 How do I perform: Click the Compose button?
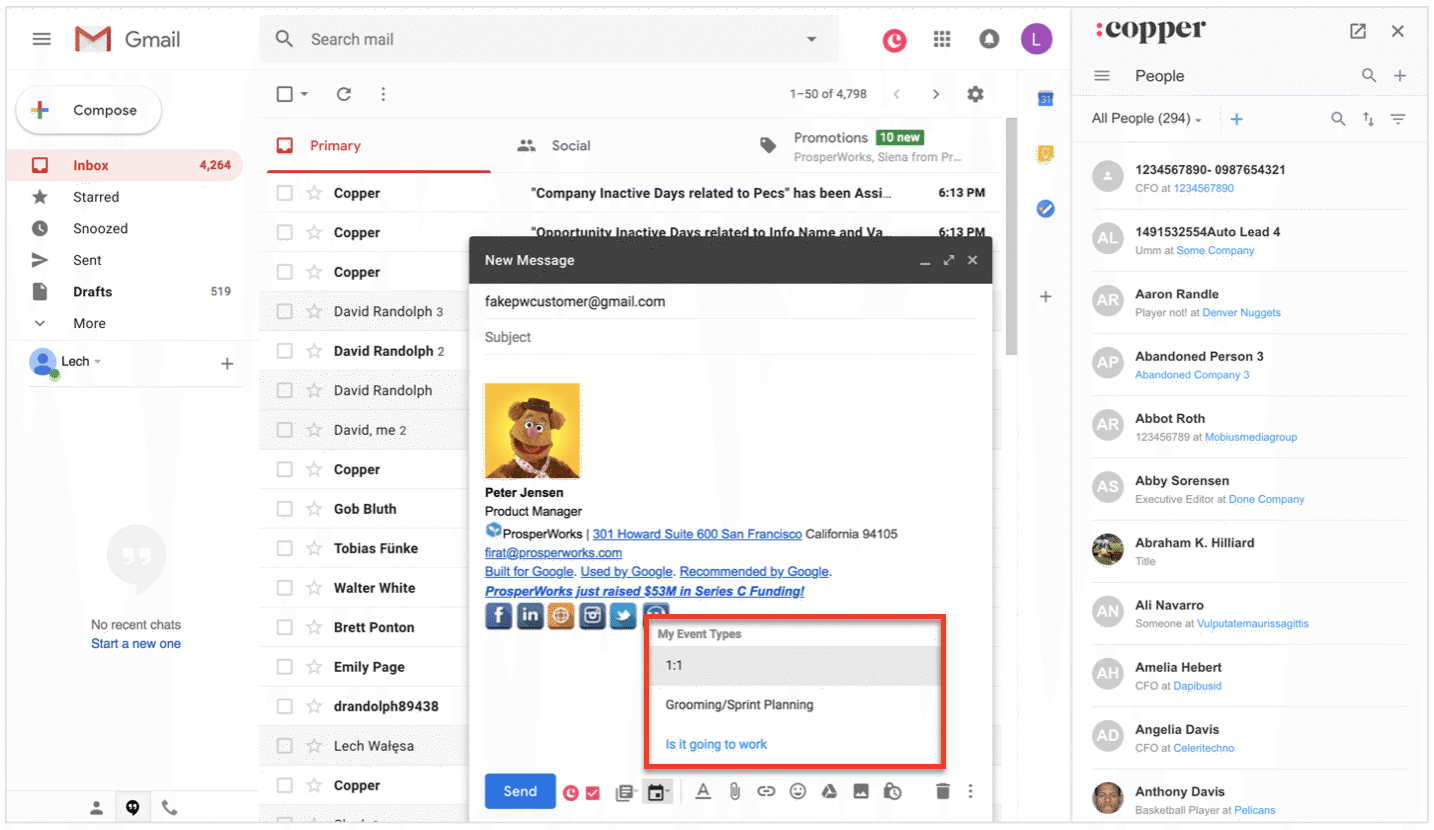[x=88, y=111]
